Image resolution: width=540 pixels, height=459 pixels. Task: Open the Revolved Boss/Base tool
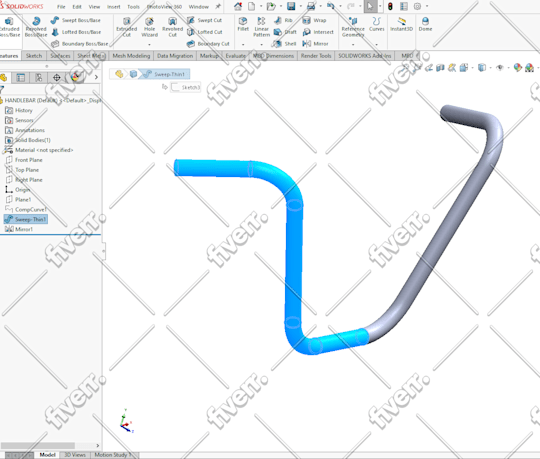click(x=36, y=27)
